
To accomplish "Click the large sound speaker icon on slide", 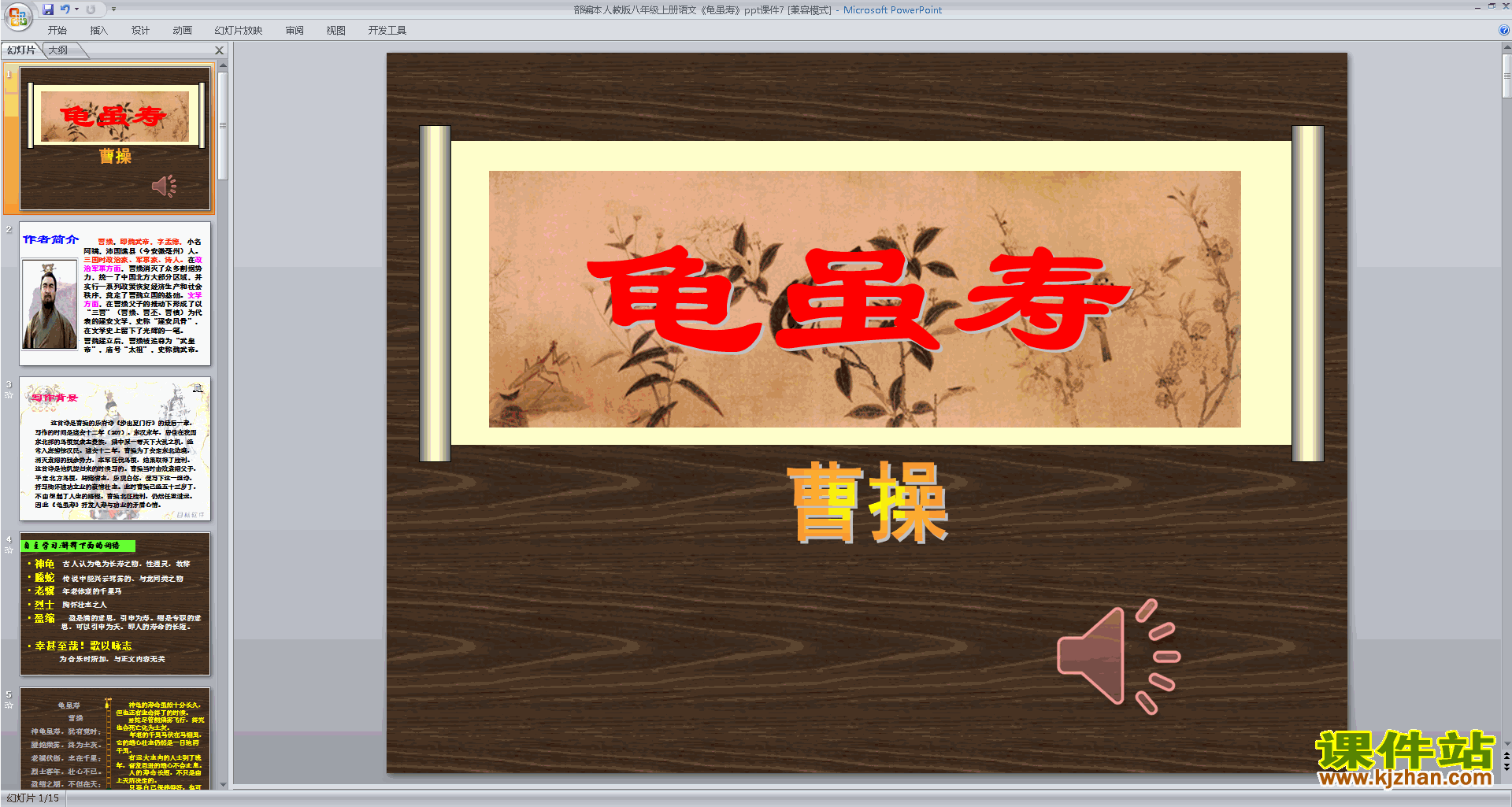I will pyautogui.click(x=1118, y=656).
